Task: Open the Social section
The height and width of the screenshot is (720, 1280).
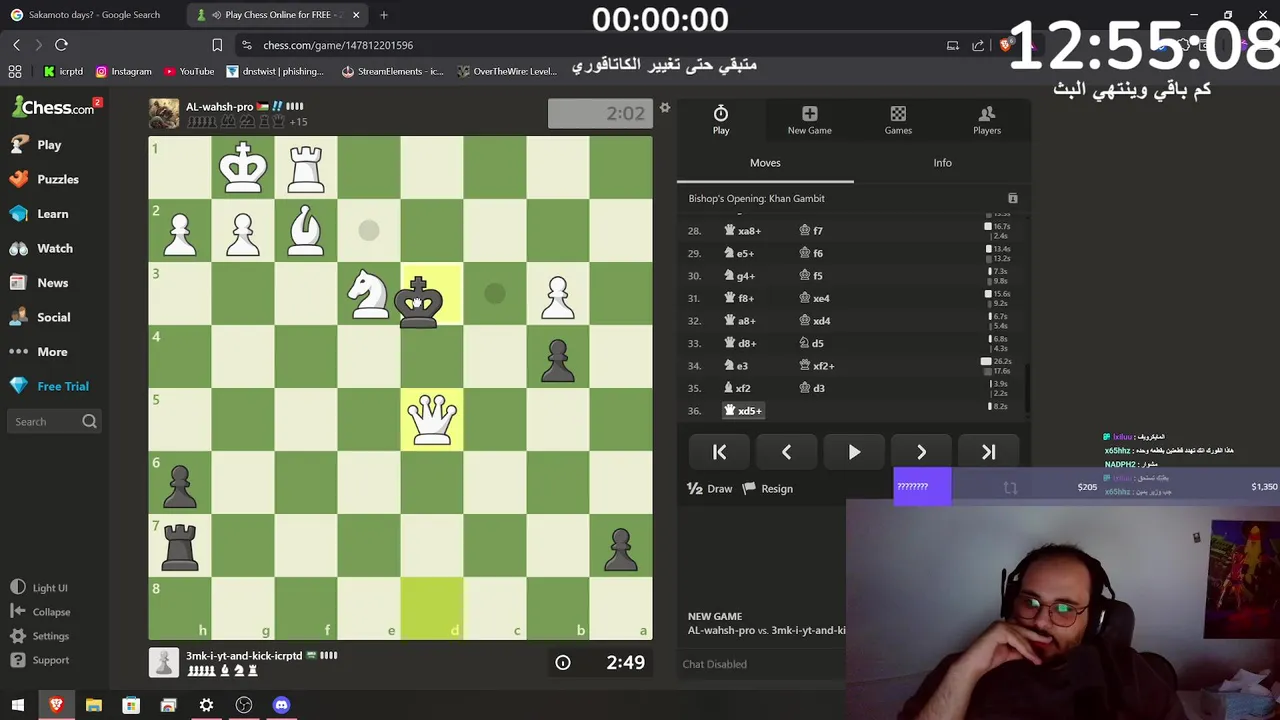Action: (x=40, y=317)
